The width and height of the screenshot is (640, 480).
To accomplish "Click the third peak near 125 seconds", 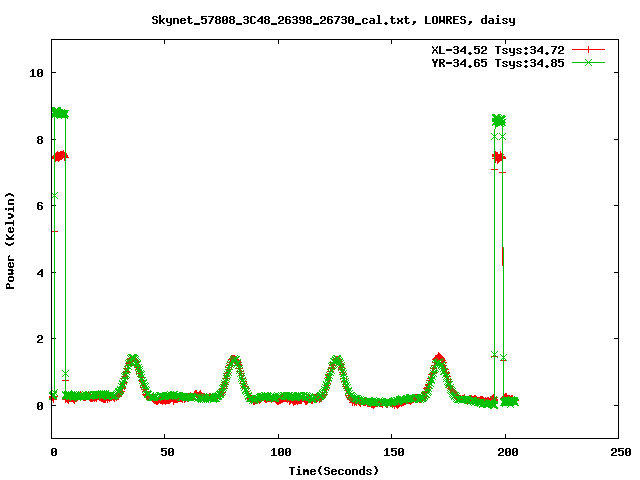I will (337, 360).
